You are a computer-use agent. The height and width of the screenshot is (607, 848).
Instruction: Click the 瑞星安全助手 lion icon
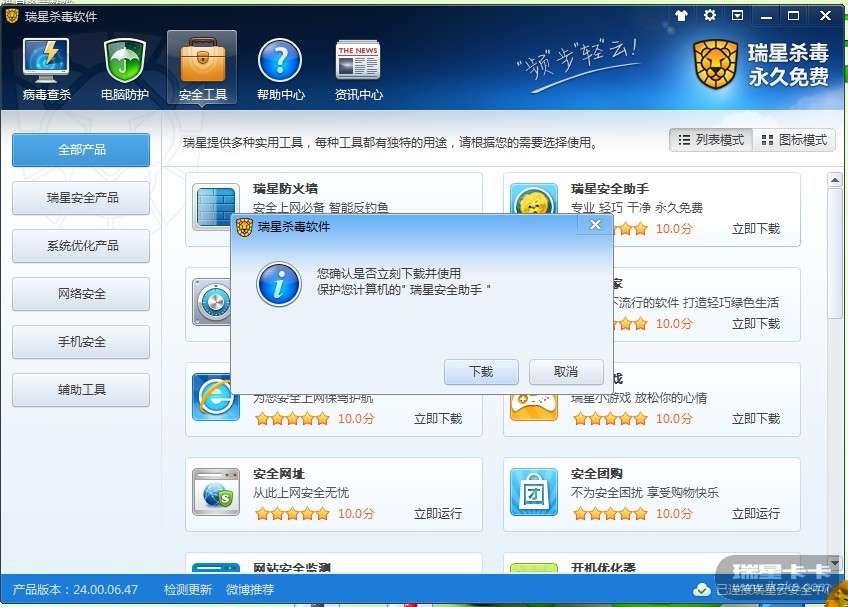point(534,200)
